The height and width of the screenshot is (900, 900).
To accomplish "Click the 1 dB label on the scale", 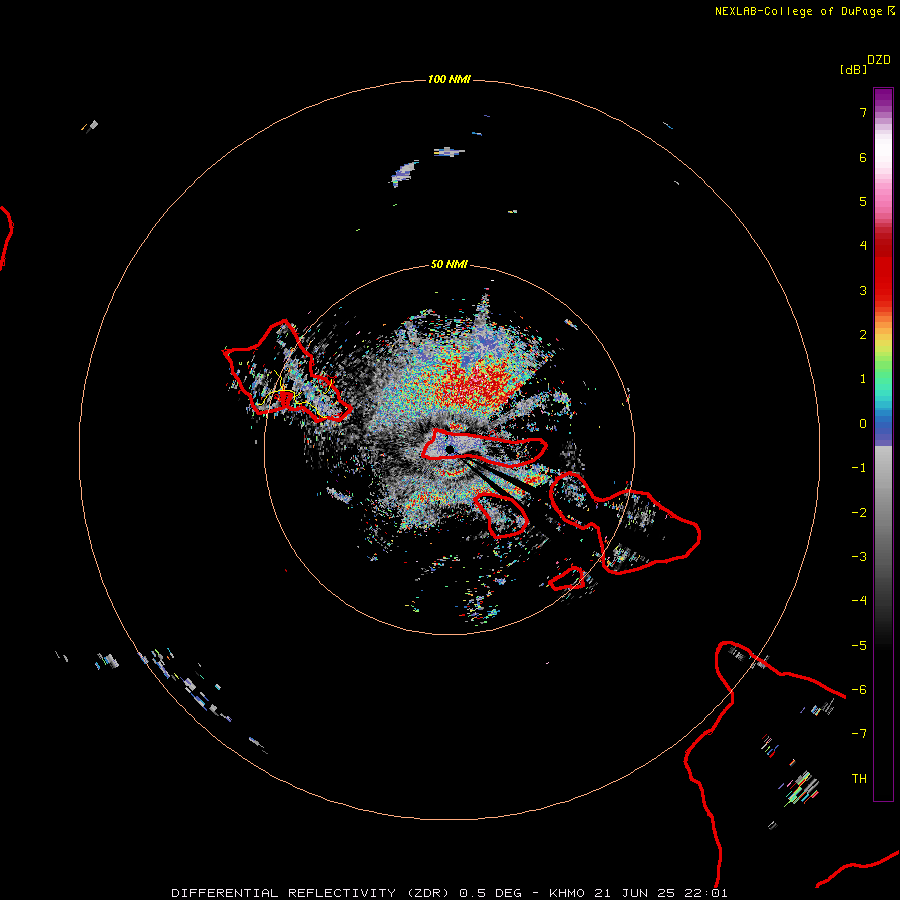I will [x=863, y=379].
